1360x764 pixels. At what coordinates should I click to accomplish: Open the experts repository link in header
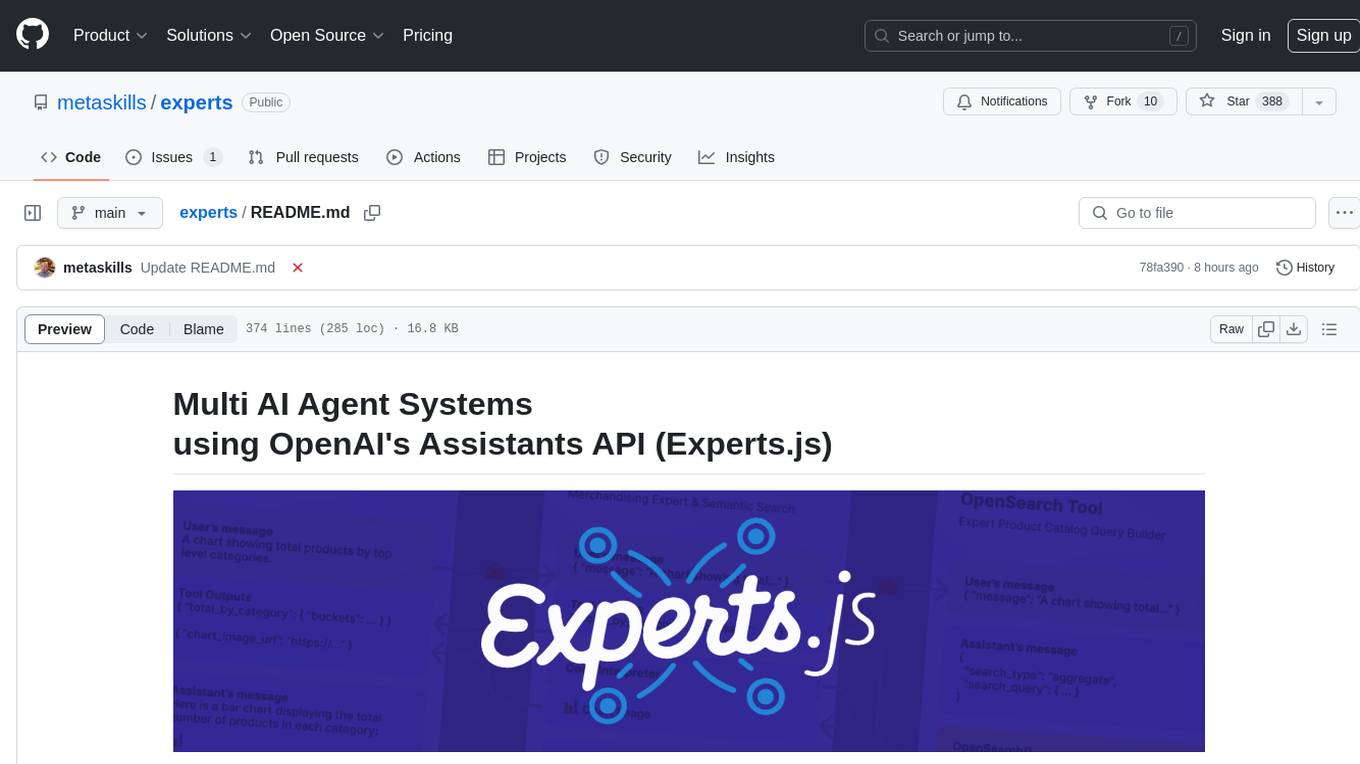click(196, 102)
